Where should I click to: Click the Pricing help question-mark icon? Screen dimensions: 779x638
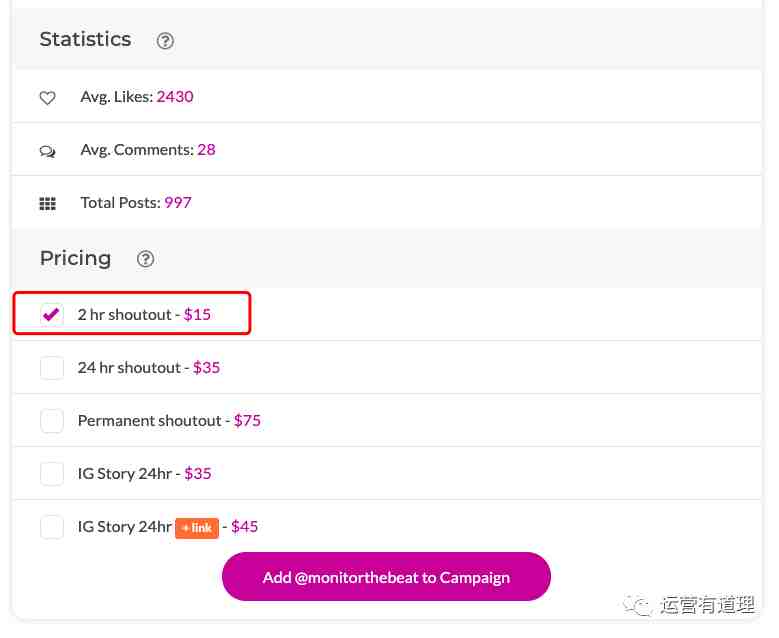146,259
